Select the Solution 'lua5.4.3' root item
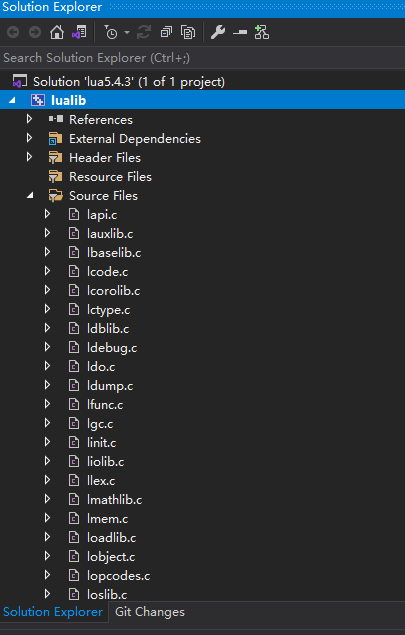The width and height of the screenshot is (405, 635). [129, 81]
